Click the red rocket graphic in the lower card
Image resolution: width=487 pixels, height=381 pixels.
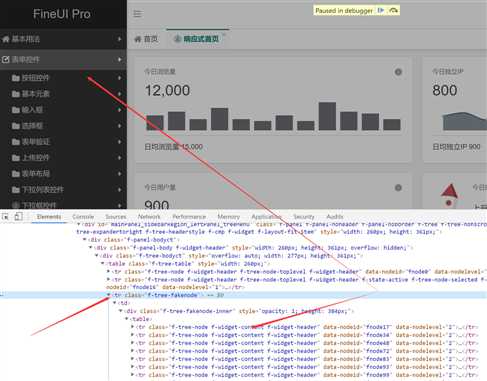point(449,195)
